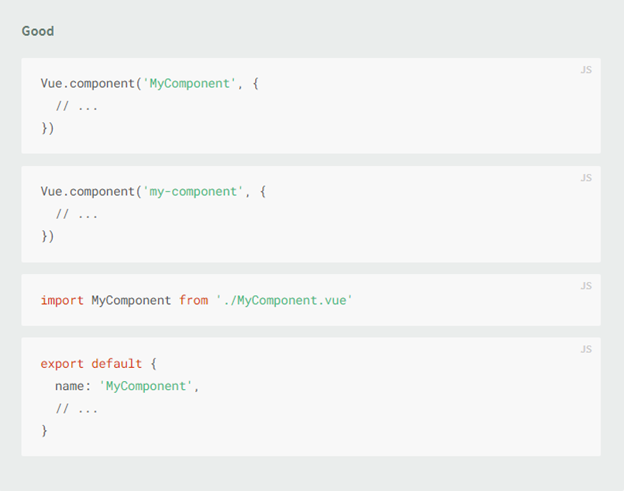Image resolution: width=624 pixels, height=491 pixels.
Task: Click the 'MyComponent' string in the first Vue.component call
Action: pos(189,84)
